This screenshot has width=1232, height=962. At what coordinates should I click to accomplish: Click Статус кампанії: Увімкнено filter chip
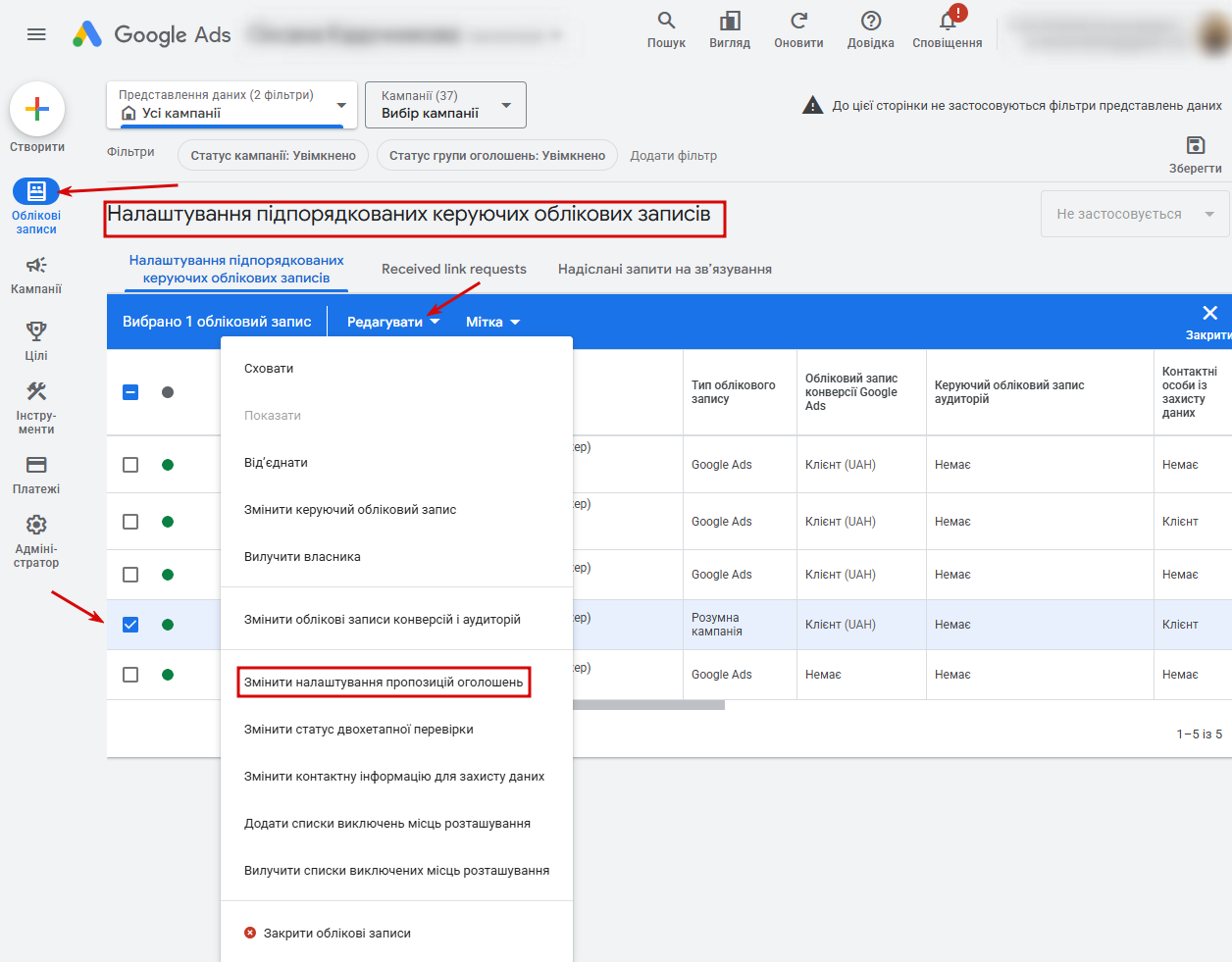273,156
